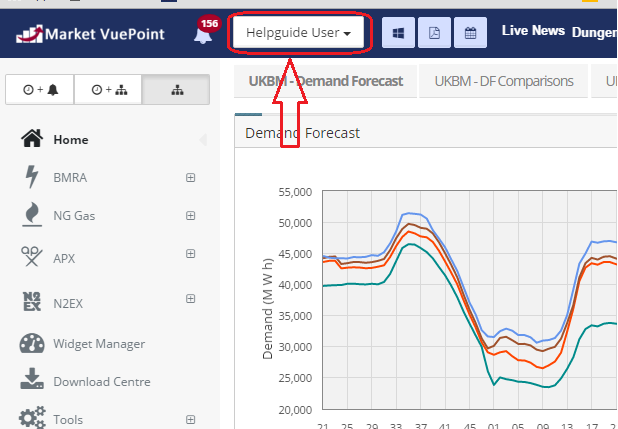Click the Dungeness news ticker text

[x=594, y=32]
